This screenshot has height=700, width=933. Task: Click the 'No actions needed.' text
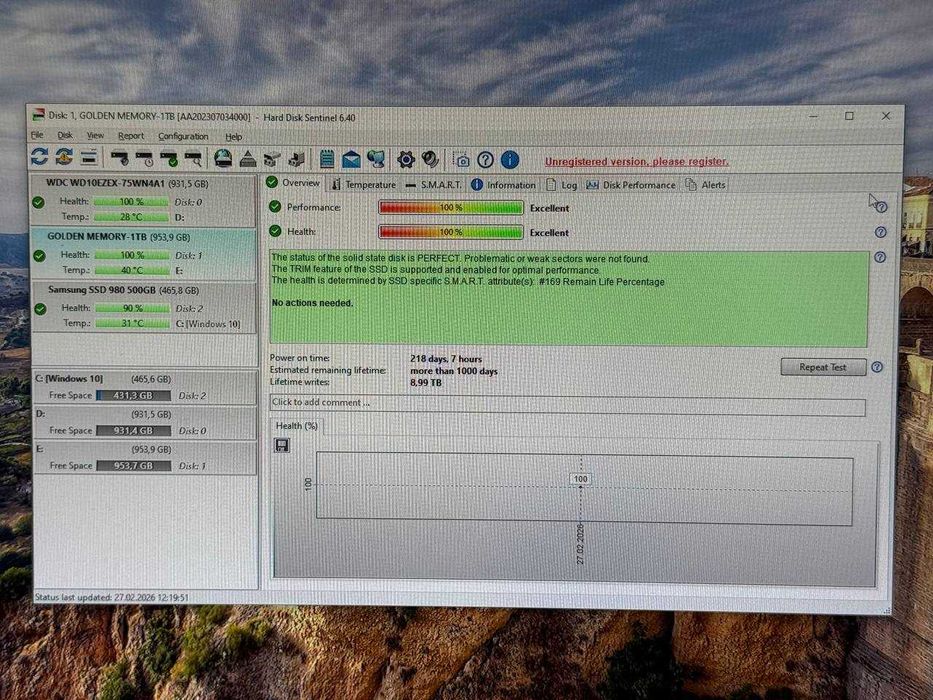[x=312, y=303]
